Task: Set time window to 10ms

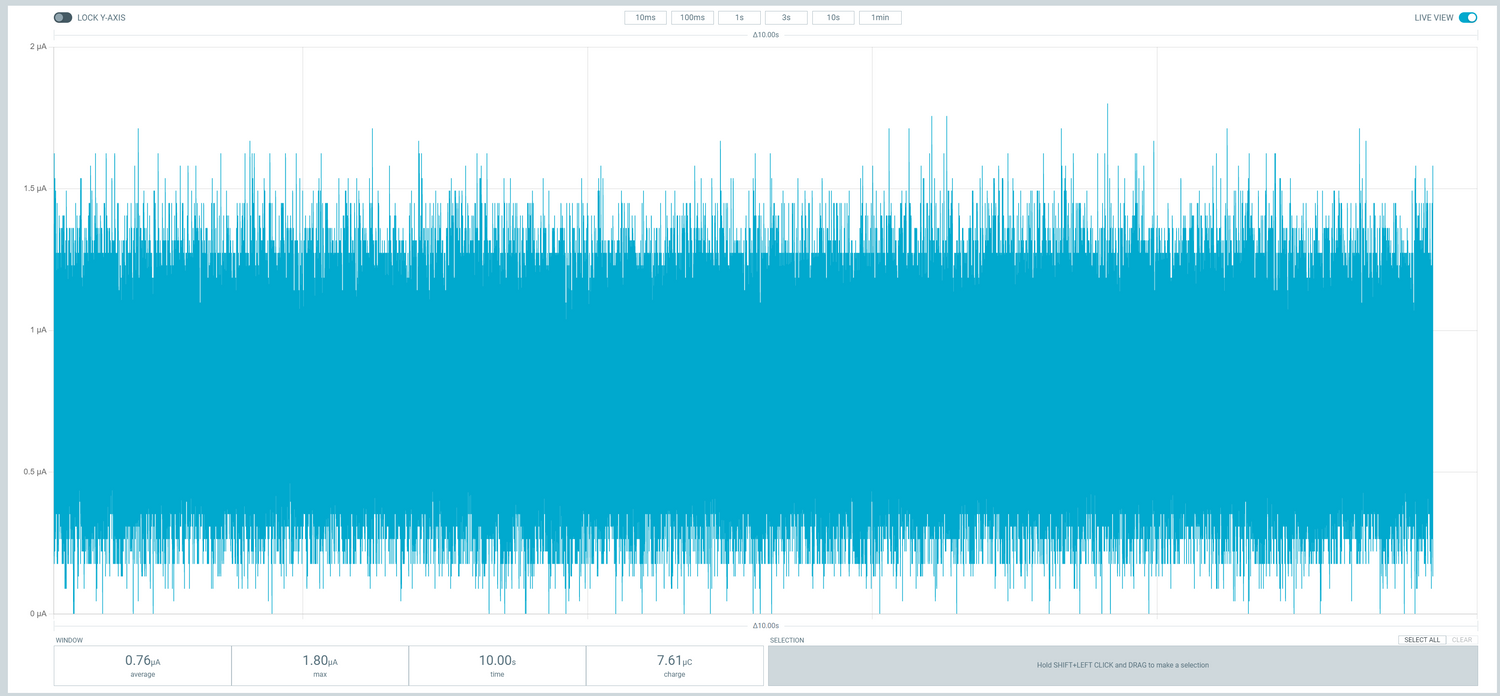Action: 645,18
